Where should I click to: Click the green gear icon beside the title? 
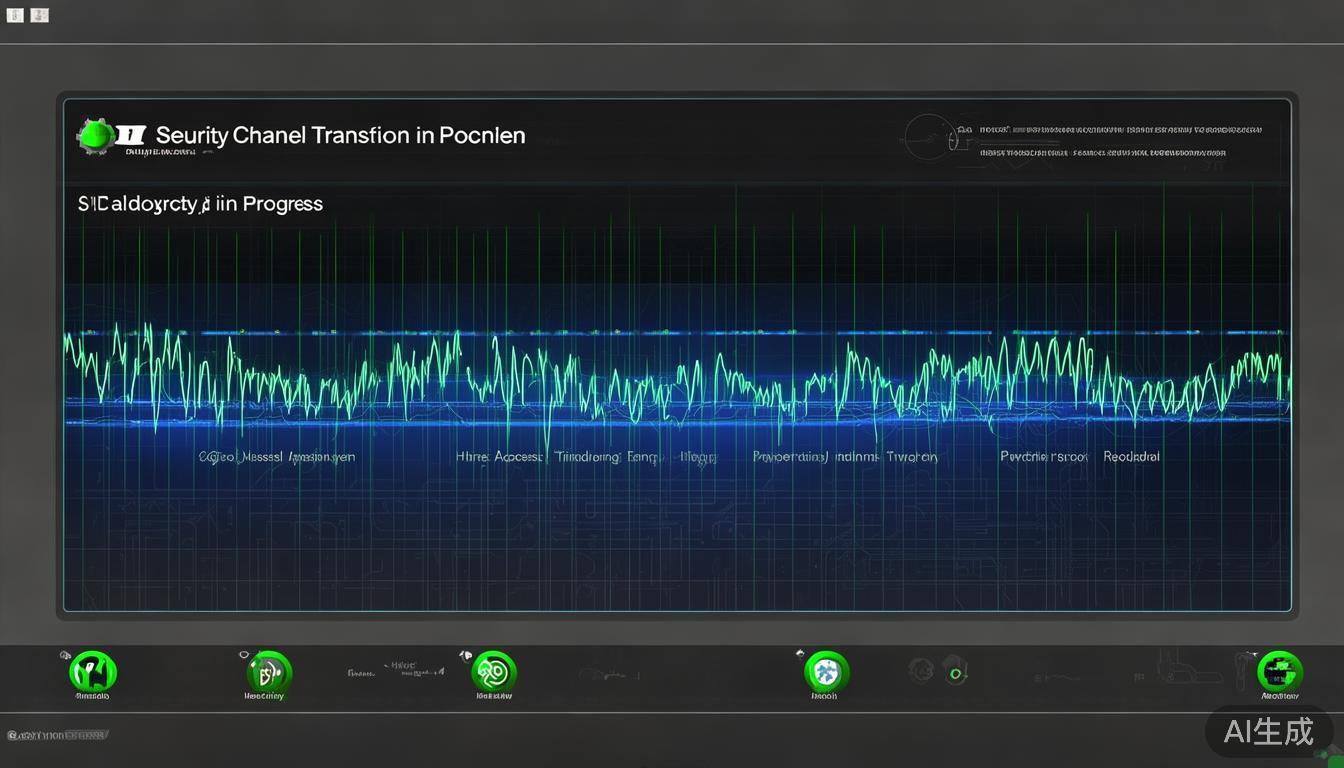coord(95,136)
